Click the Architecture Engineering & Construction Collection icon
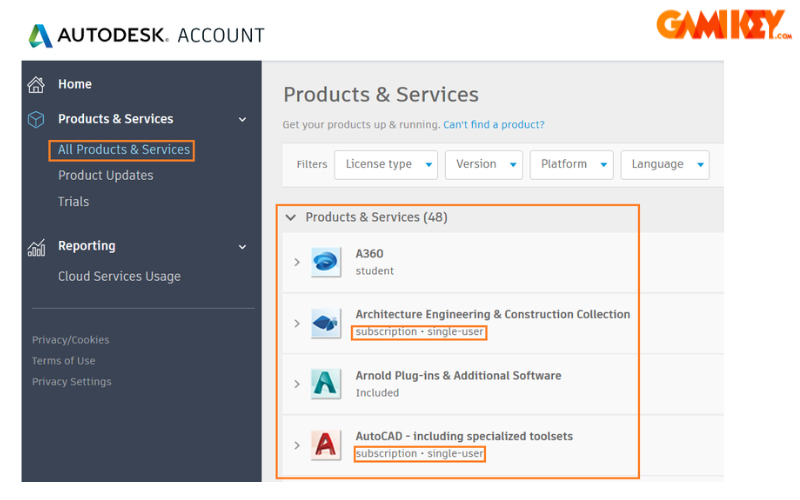 tap(326, 323)
